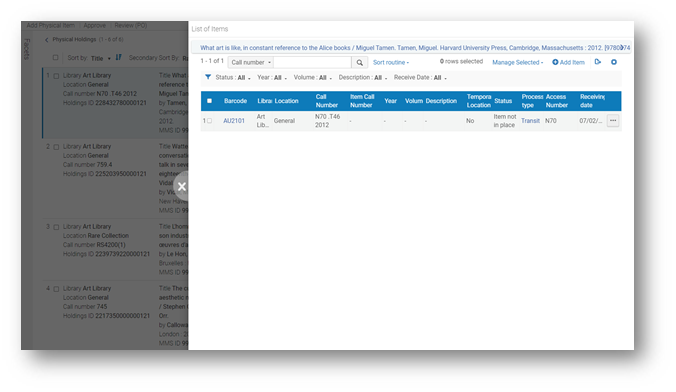The width and height of the screenshot is (676, 392).
Task: Click 'Item not in place' status cell
Action: 504,121
